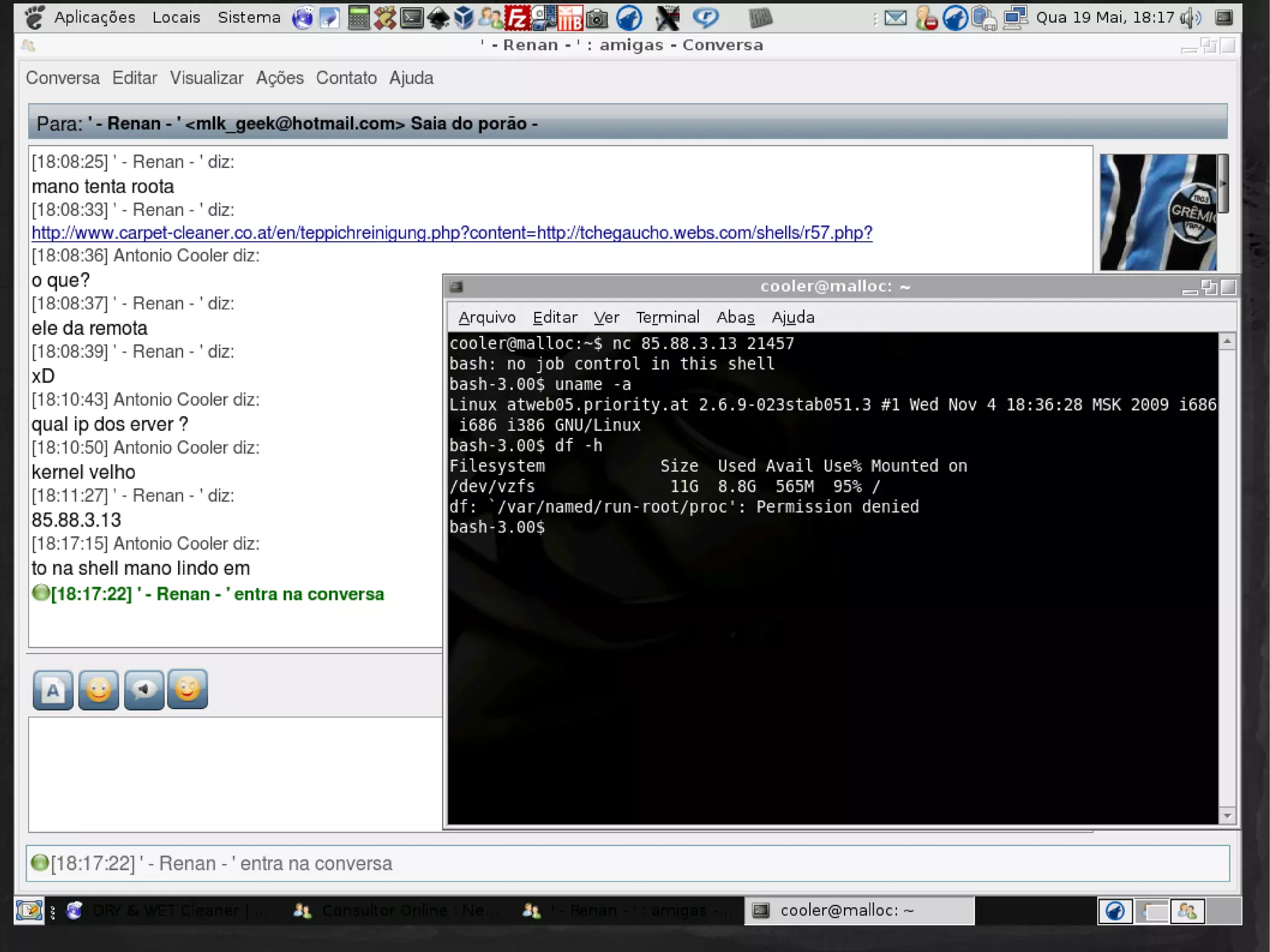Open the Abas menu in the terminal
The image size is (1270, 952).
[x=735, y=318]
